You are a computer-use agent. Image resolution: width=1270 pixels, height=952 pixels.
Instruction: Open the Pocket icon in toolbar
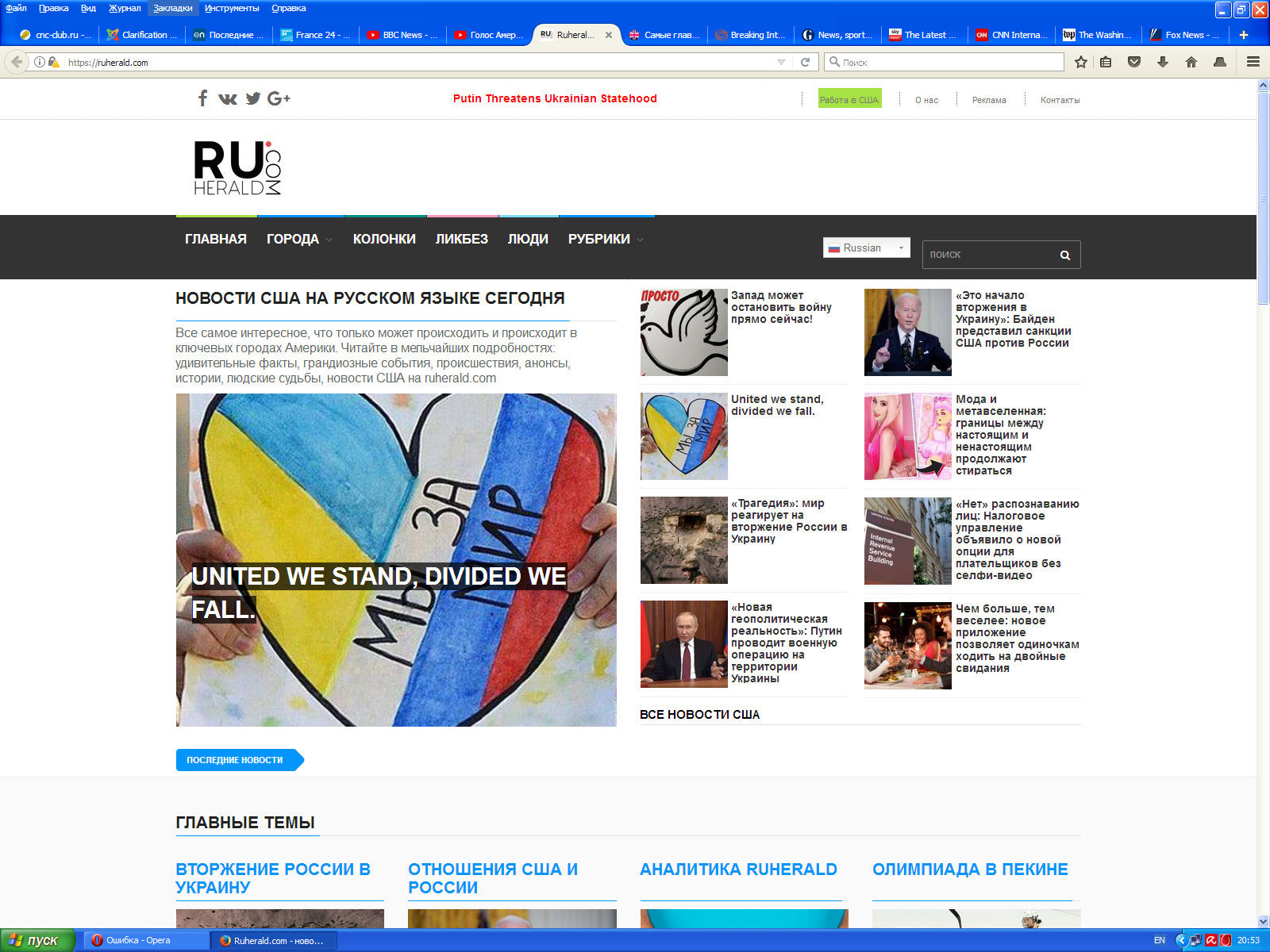point(1134,62)
